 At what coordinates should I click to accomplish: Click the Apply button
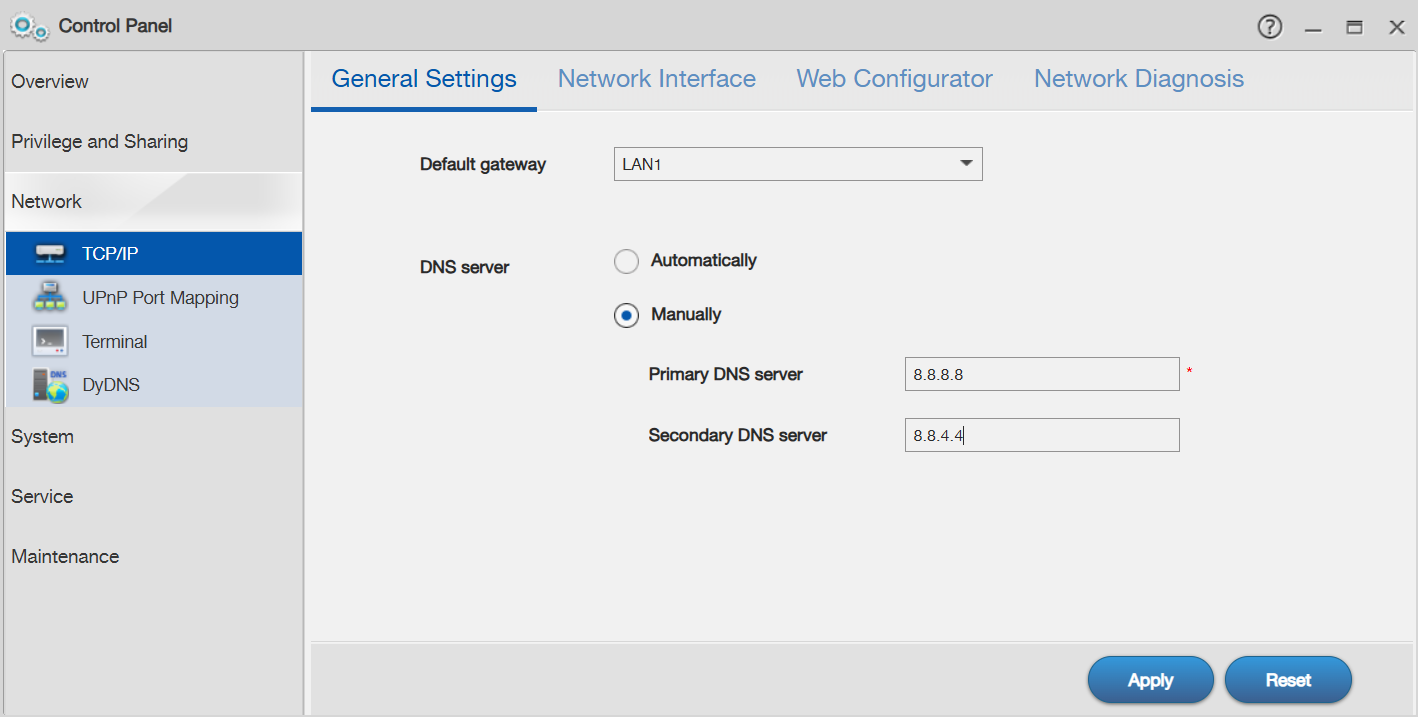[1151, 680]
